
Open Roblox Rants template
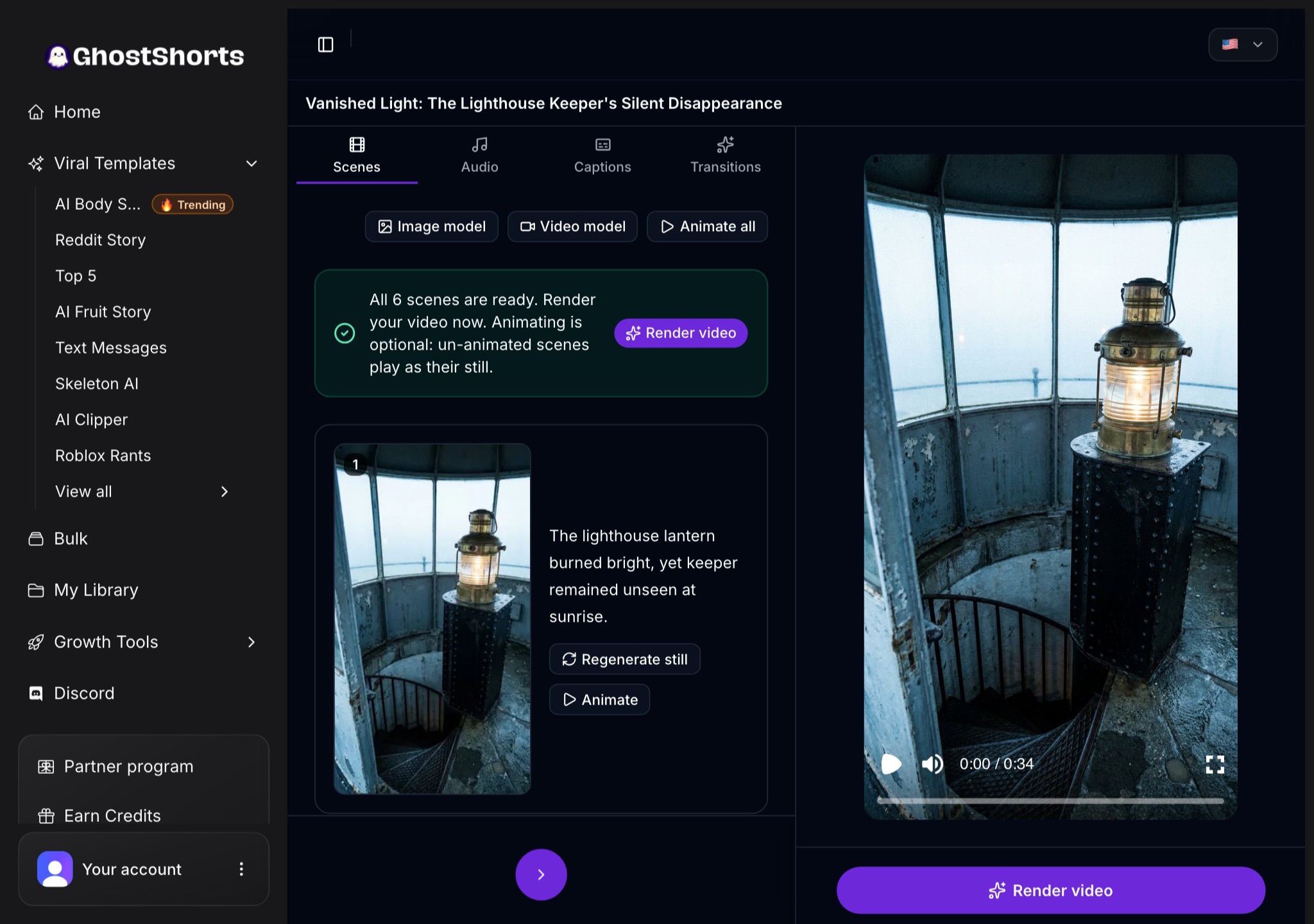pyautogui.click(x=103, y=456)
